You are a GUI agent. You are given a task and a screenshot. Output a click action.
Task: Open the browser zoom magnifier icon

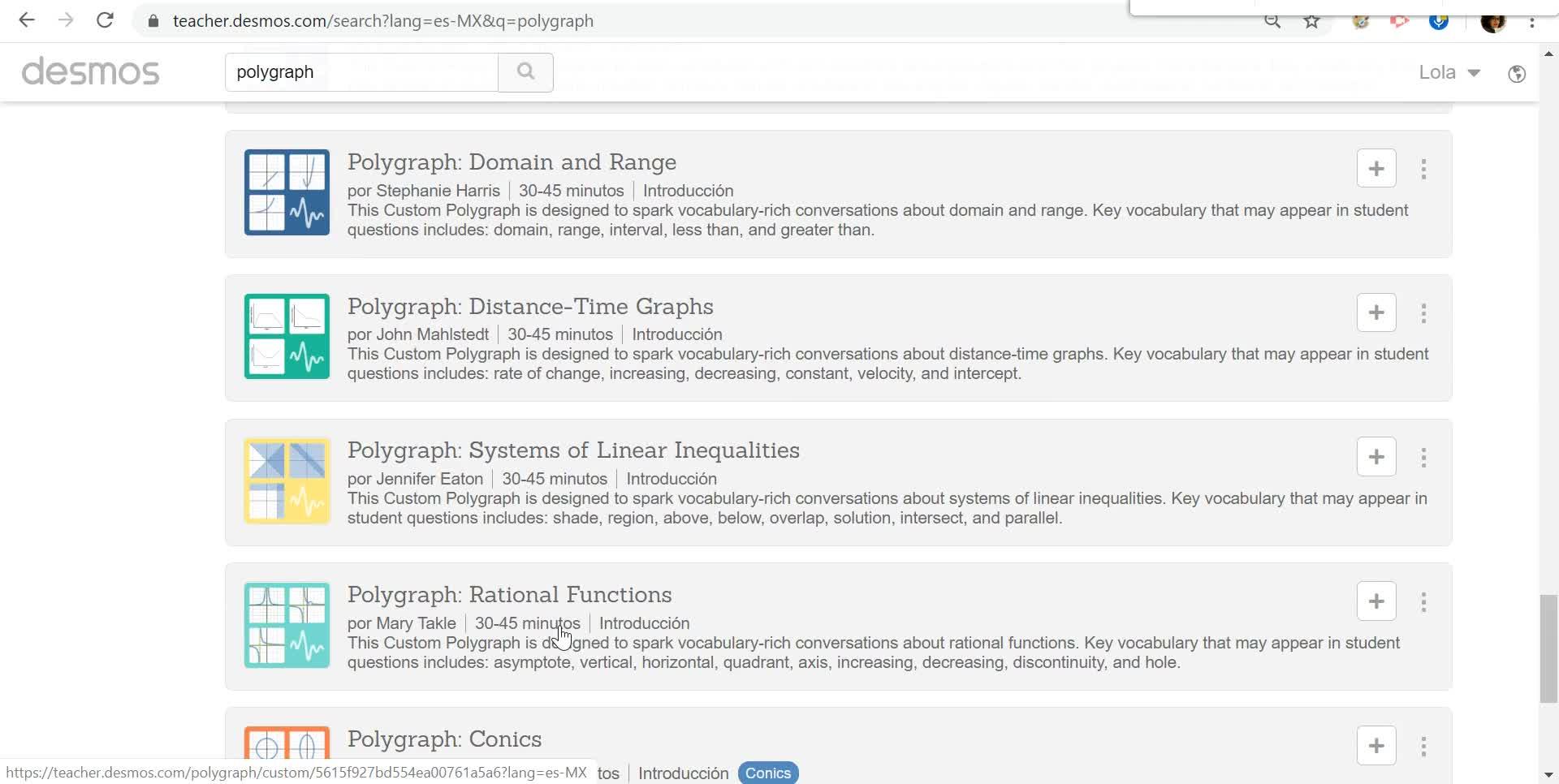pyautogui.click(x=1272, y=22)
